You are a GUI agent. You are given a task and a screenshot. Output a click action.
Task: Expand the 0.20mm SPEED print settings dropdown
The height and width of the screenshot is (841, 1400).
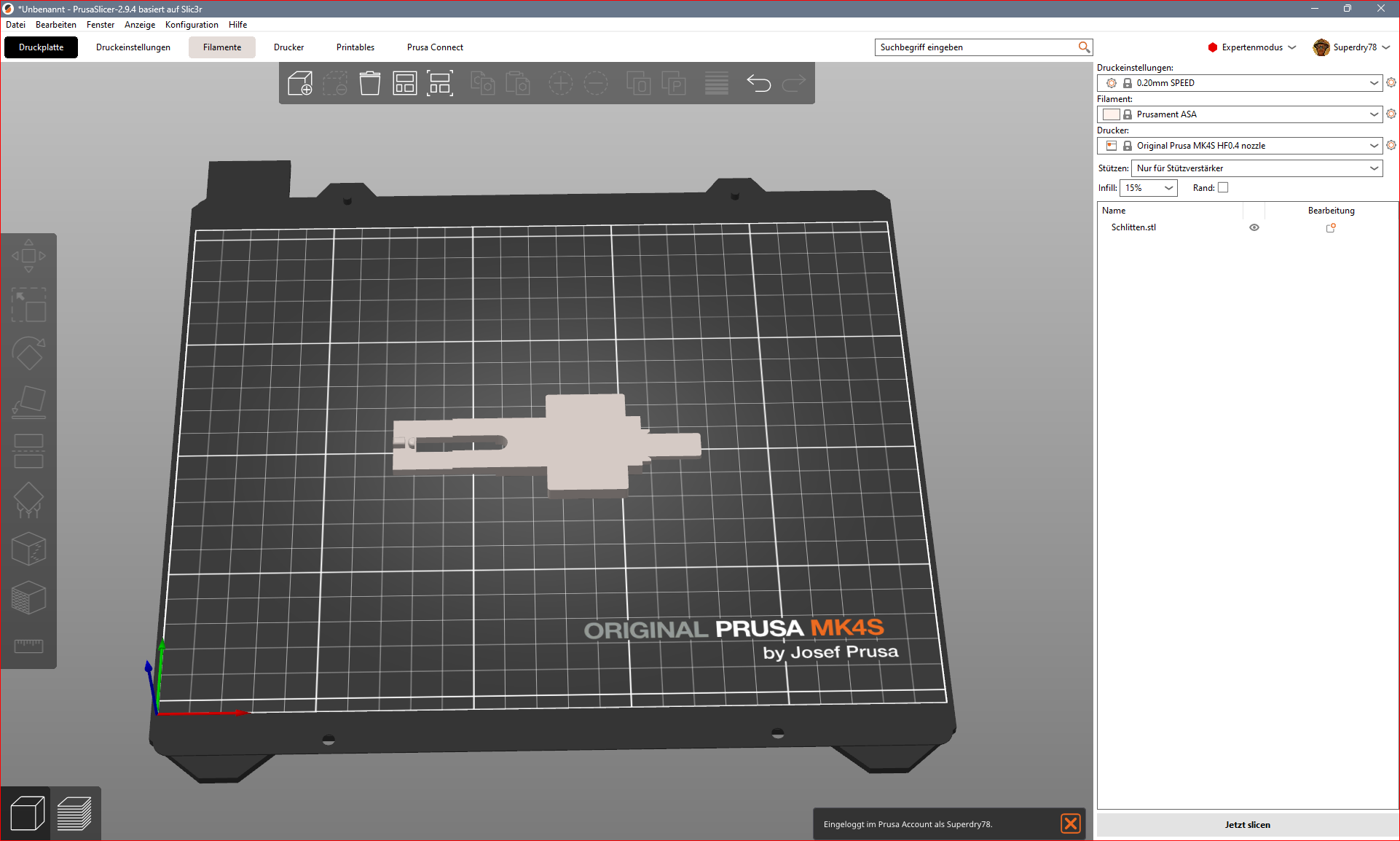click(x=1240, y=83)
